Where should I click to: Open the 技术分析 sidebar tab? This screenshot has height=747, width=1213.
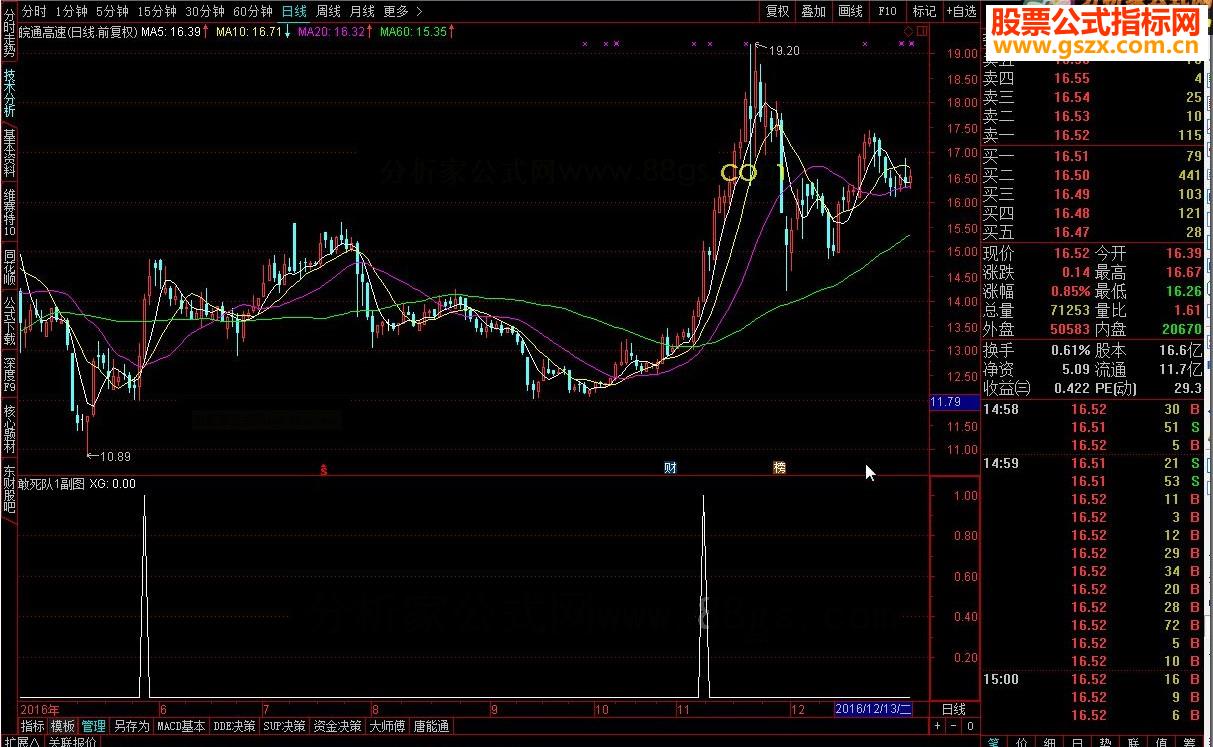[9, 93]
